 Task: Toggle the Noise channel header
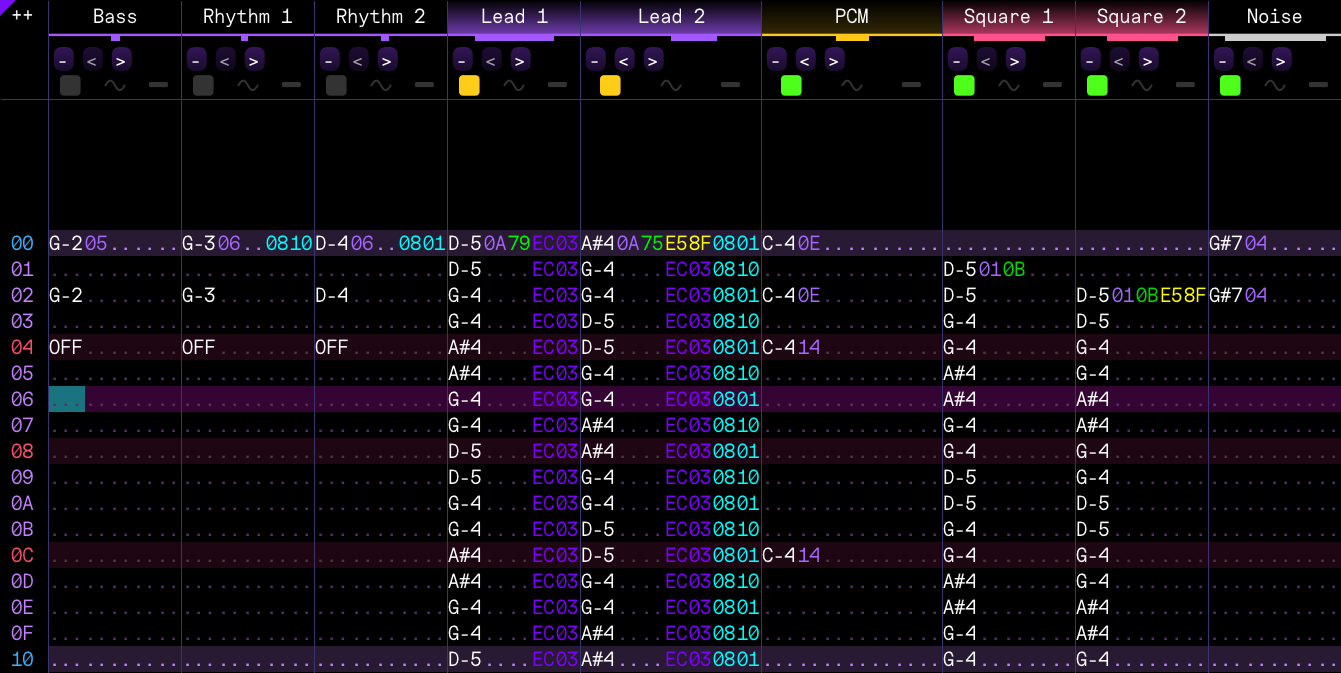(x=1274, y=17)
